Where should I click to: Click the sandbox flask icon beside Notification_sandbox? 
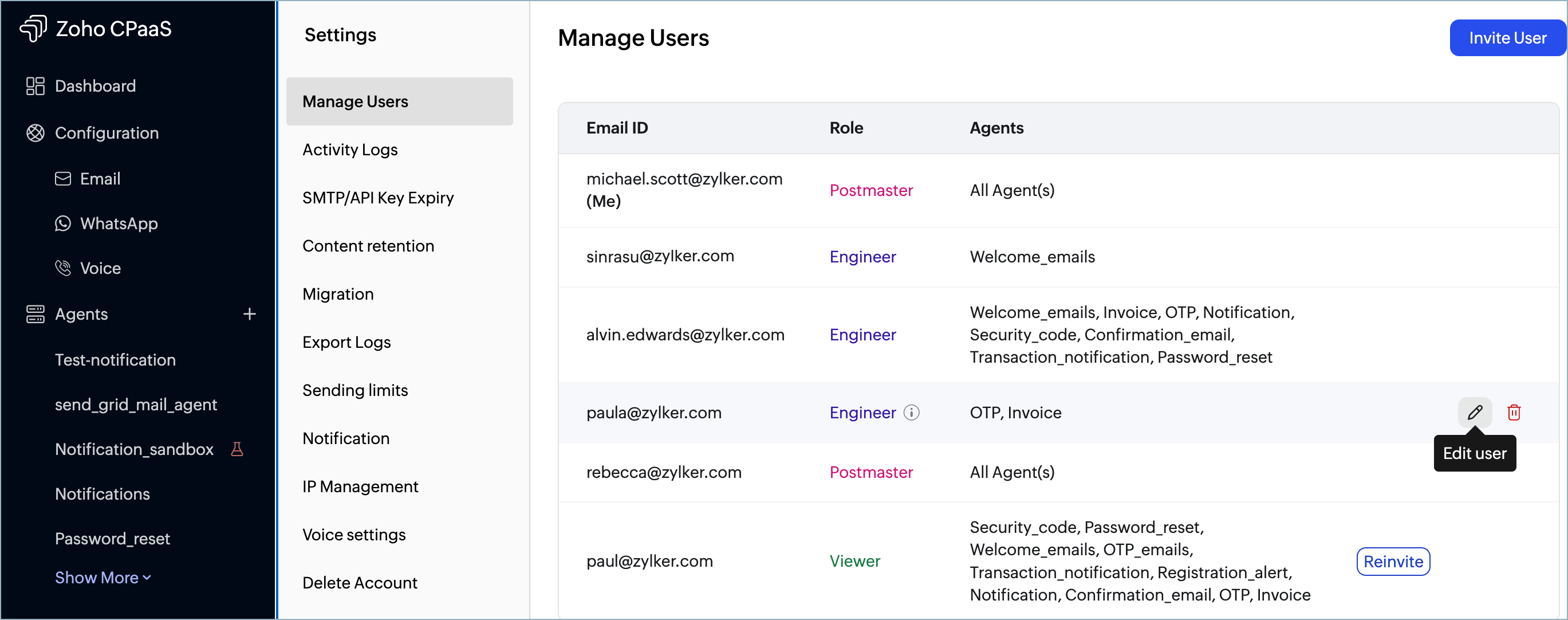coord(238,449)
